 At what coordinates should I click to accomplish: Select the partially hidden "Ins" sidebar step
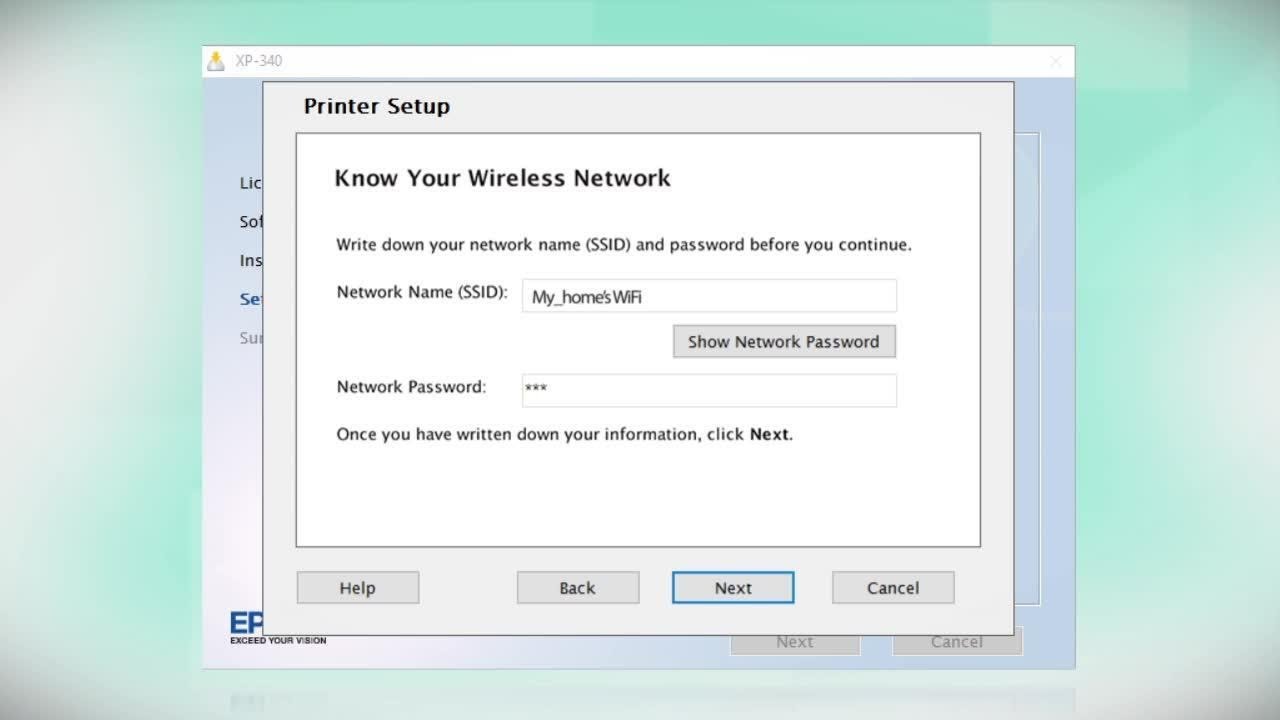coord(250,260)
